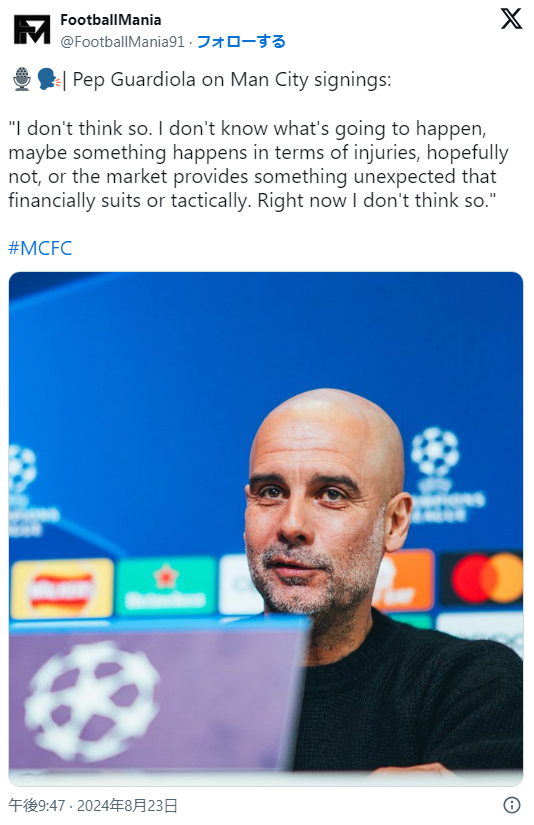Click the Heineken logo in the photo

pos(166,586)
